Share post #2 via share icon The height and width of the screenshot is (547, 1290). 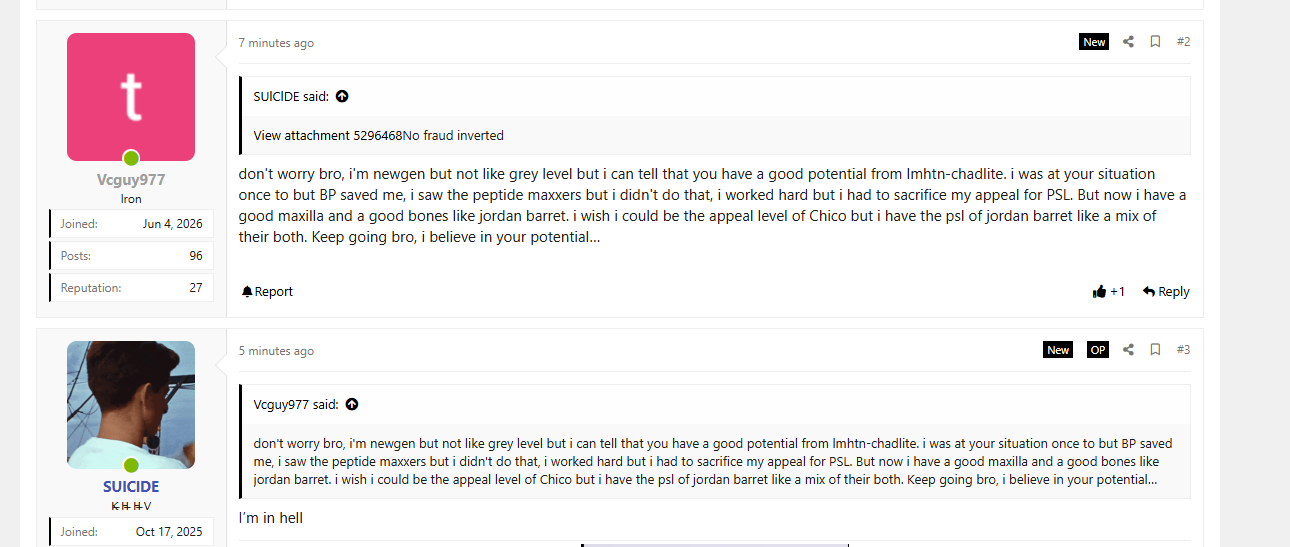[x=1128, y=42]
